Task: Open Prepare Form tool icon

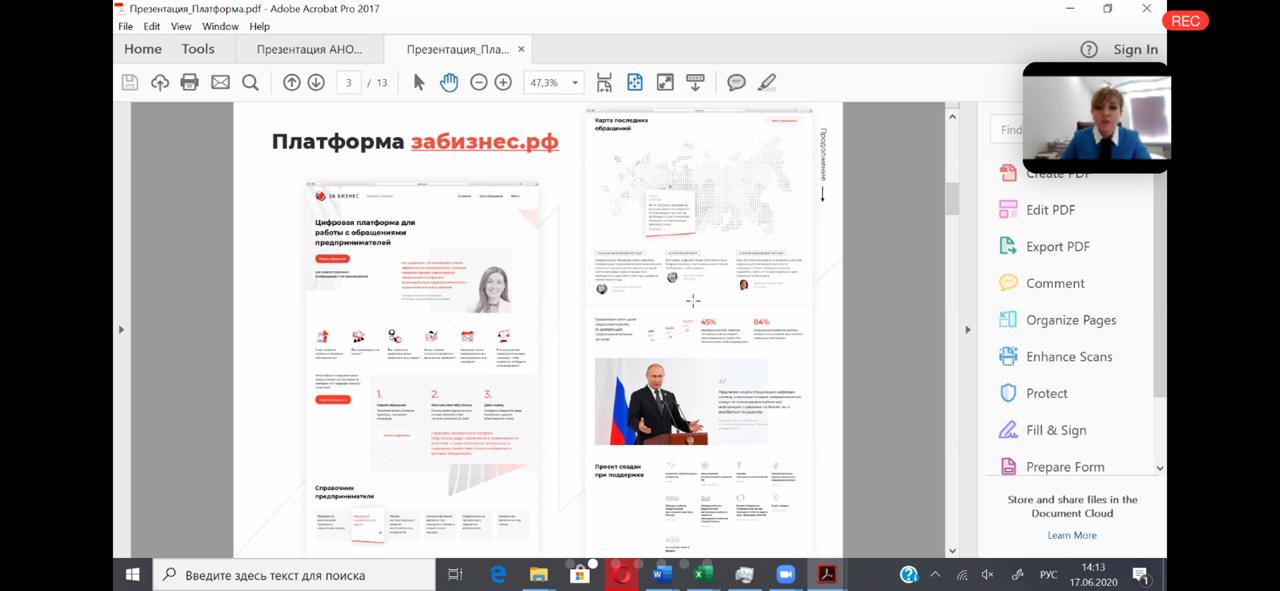Action: click(1008, 467)
